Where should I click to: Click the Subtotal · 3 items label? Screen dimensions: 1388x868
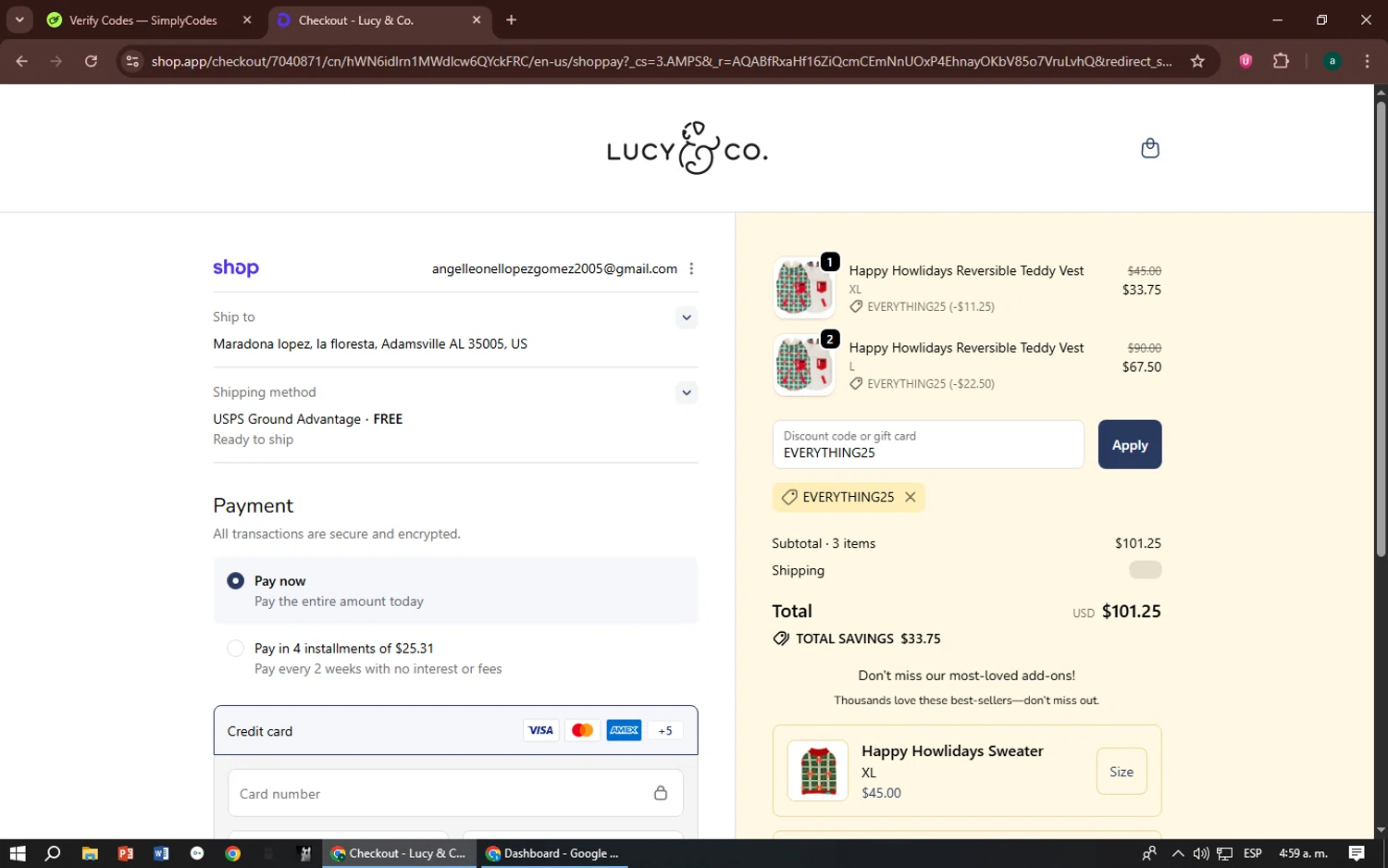tap(824, 543)
